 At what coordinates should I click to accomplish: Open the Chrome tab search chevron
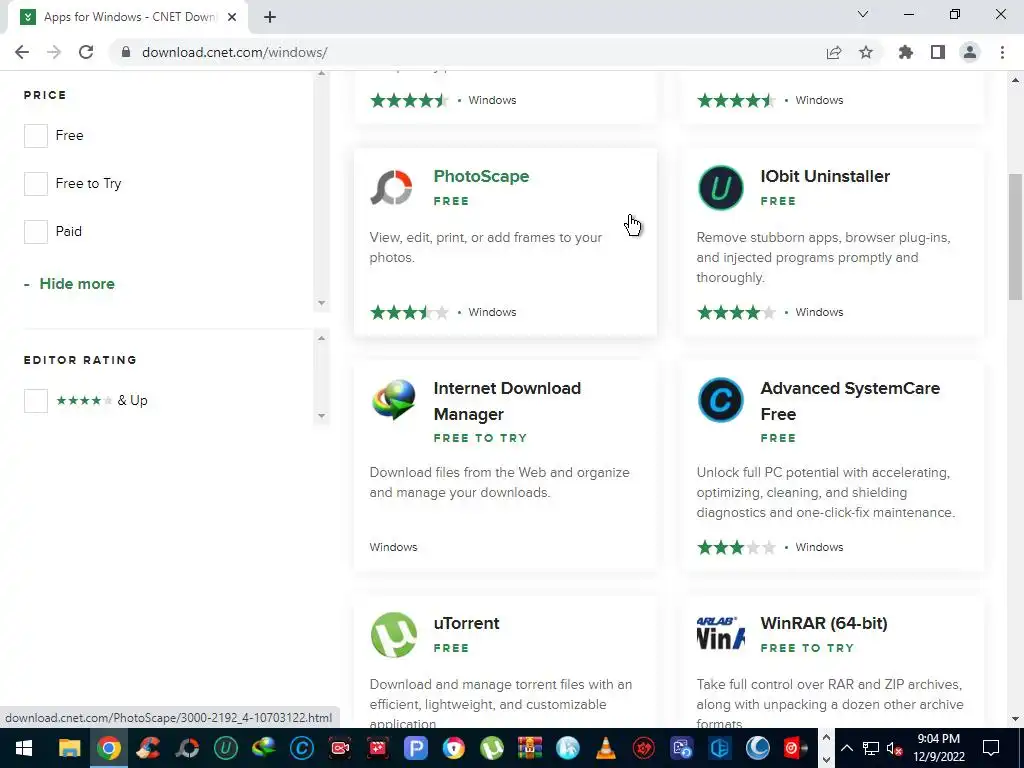coord(863,14)
